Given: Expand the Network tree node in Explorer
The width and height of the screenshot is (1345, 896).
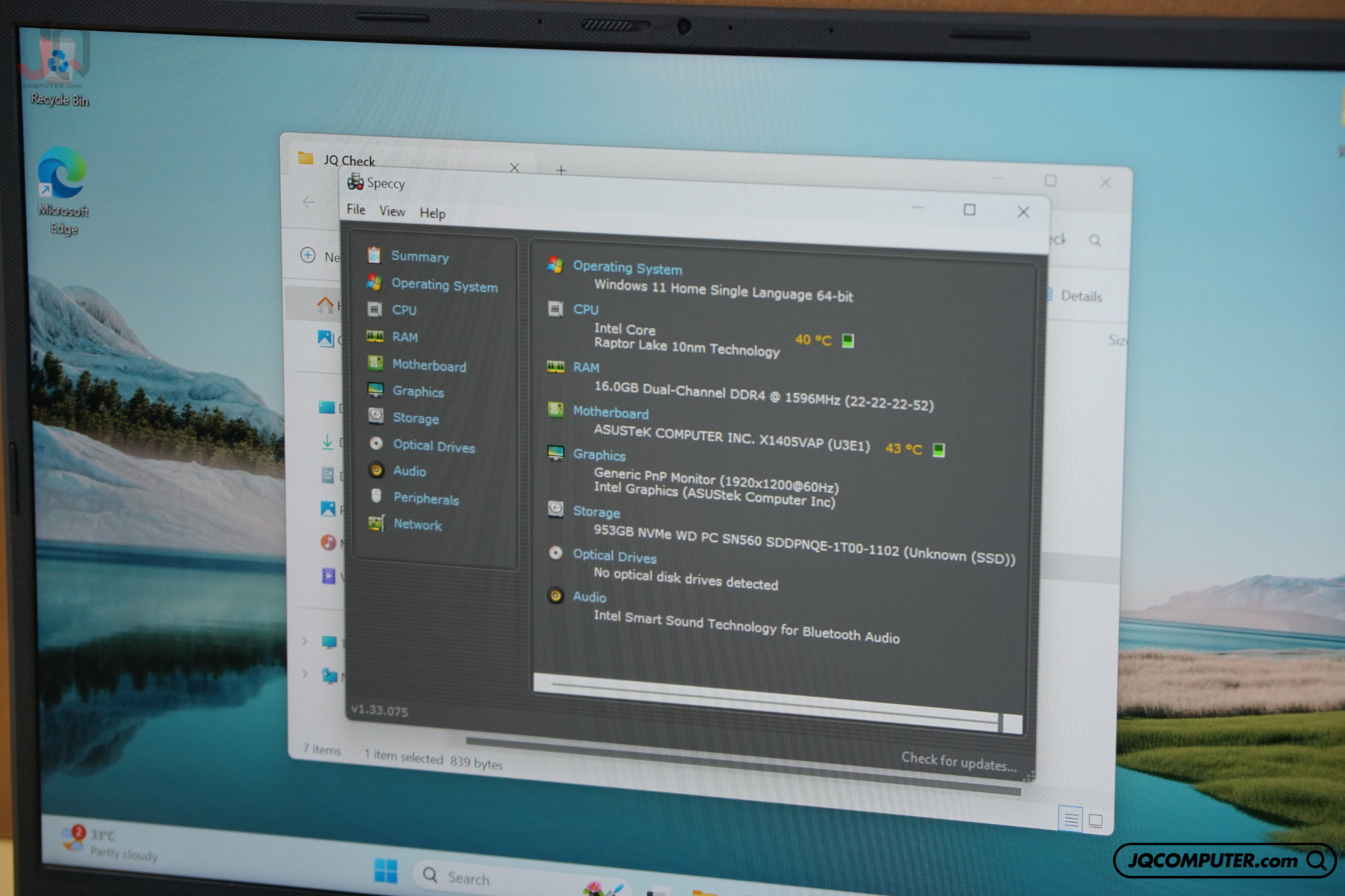Looking at the screenshot, I should 305,674.
